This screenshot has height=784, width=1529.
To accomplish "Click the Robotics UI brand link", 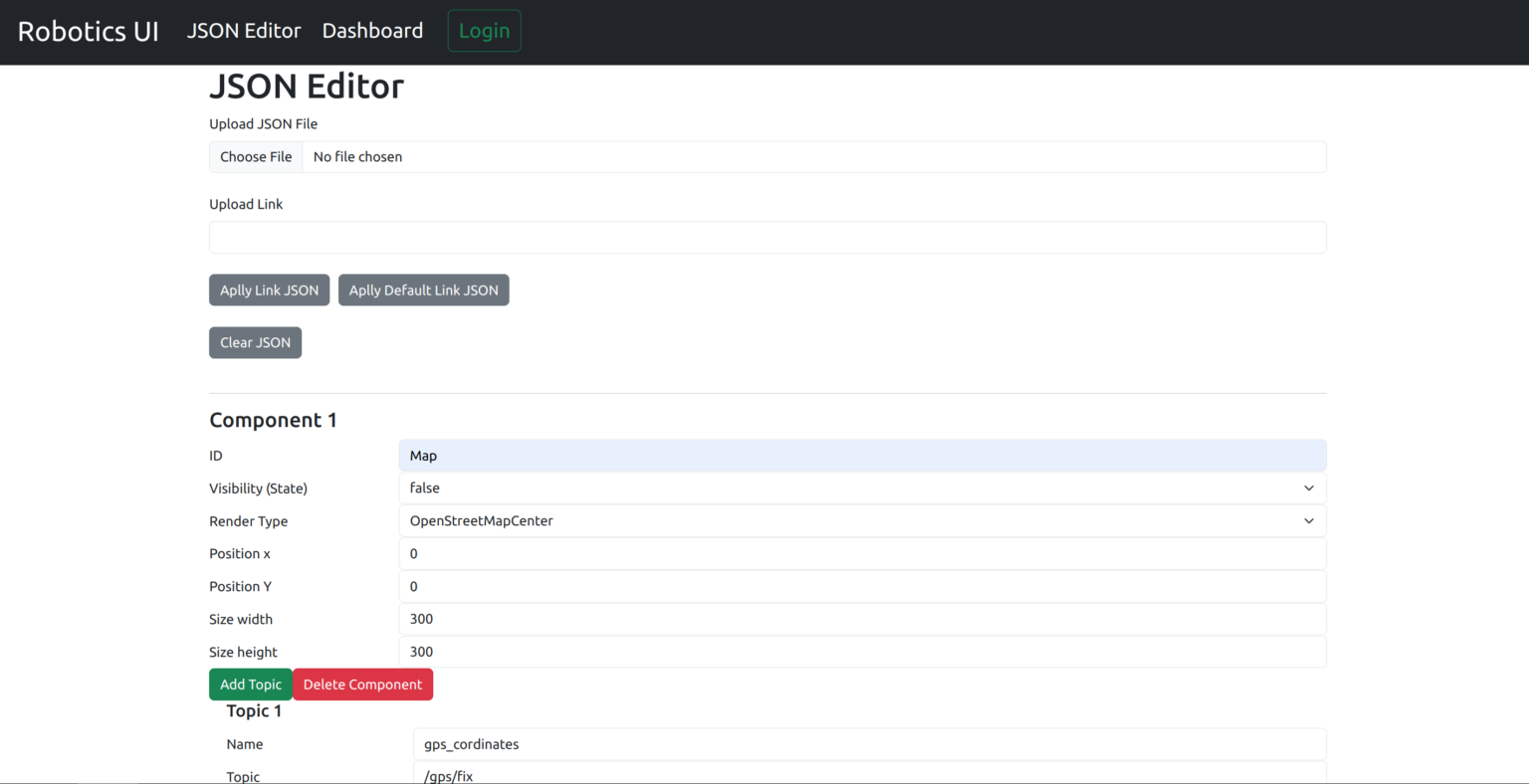I will [x=87, y=30].
